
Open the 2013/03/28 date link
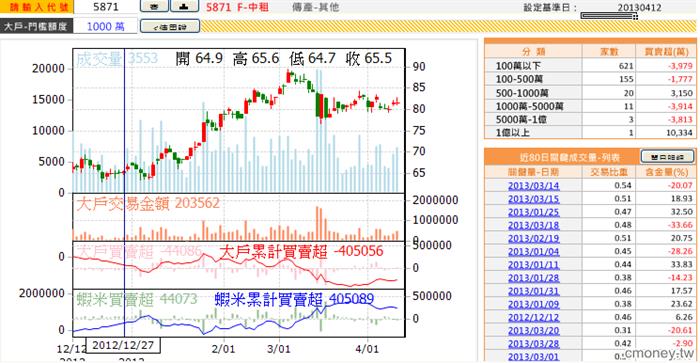point(533,343)
